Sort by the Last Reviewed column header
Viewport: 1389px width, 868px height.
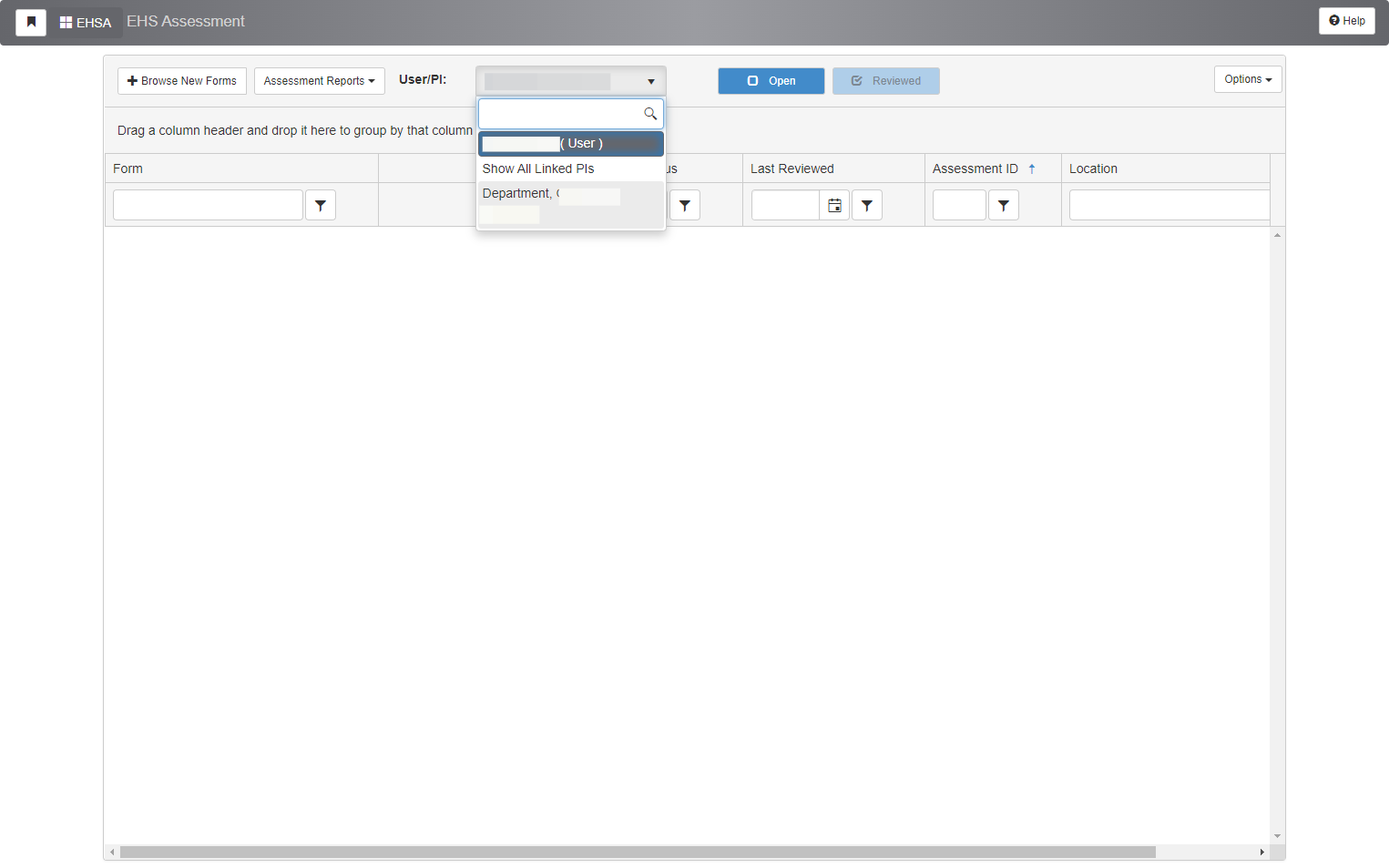tap(792, 168)
